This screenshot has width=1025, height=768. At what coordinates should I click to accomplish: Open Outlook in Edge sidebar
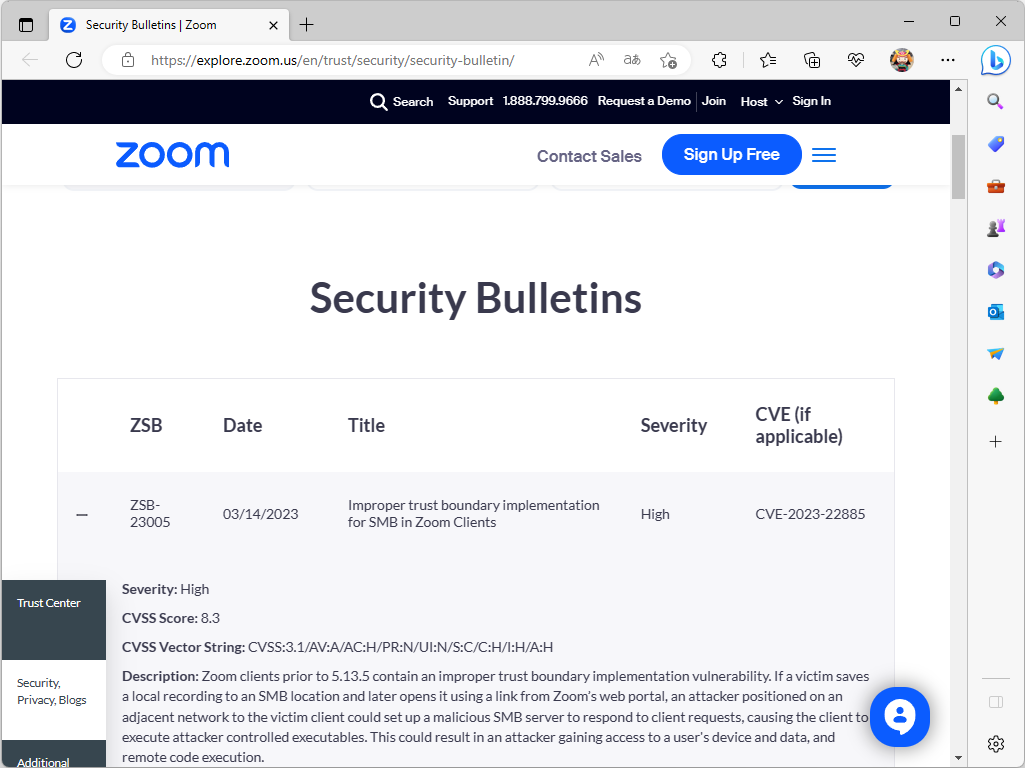point(995,312)
